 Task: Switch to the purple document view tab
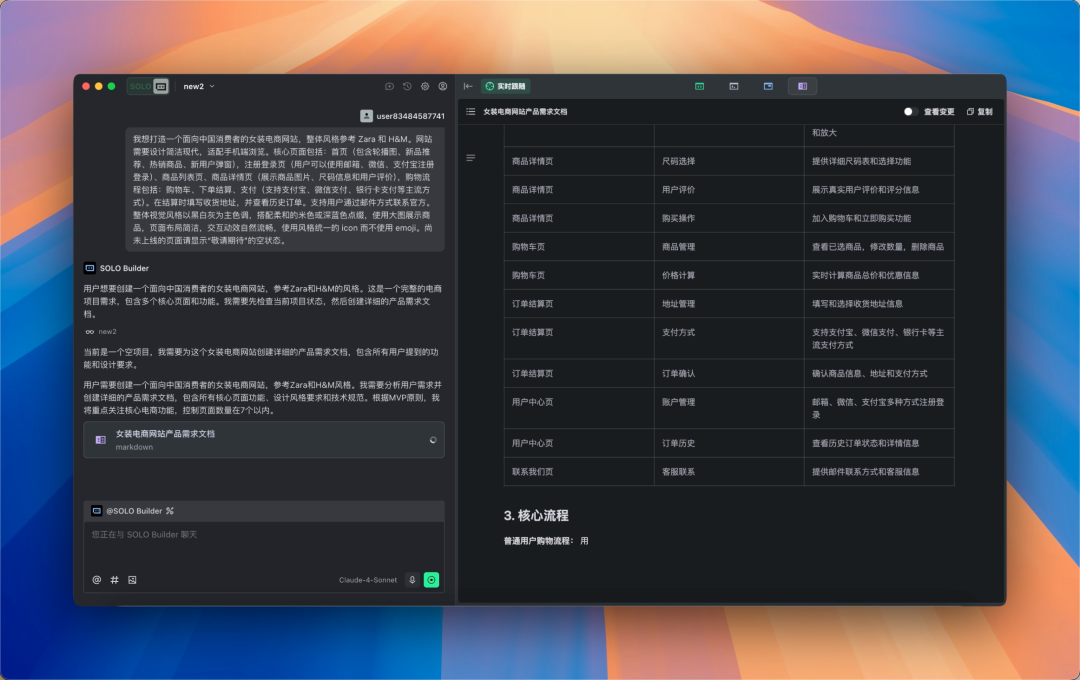[x=802, y=86]
